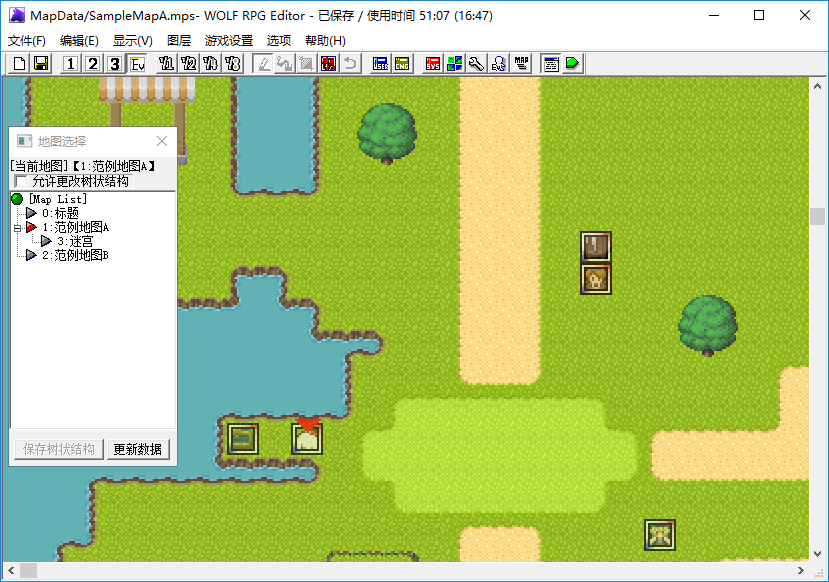Open game settings with wrench icon
Viewport: 829px width, 582px height.
476,64
